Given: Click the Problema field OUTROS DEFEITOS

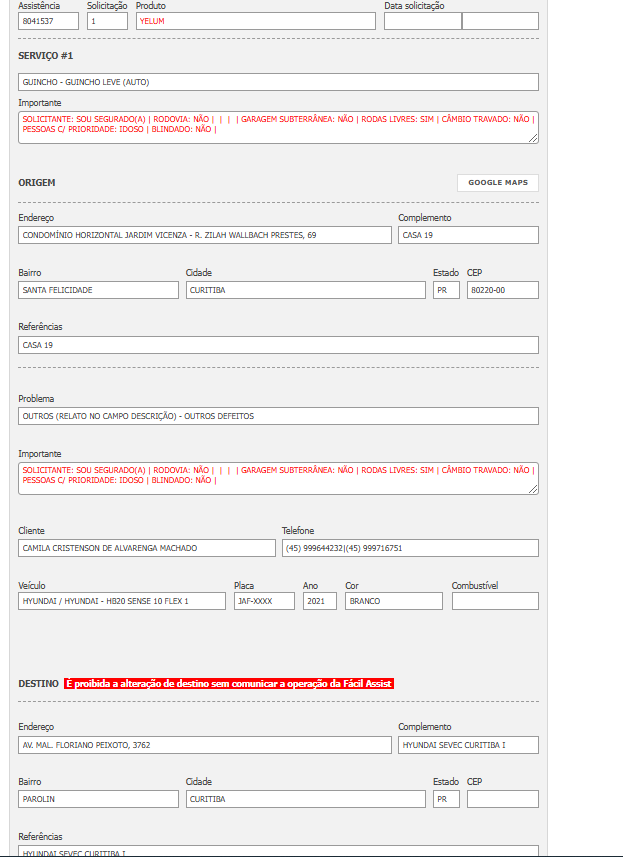Looking at the screenshot, I should click(x=278, y=416).
